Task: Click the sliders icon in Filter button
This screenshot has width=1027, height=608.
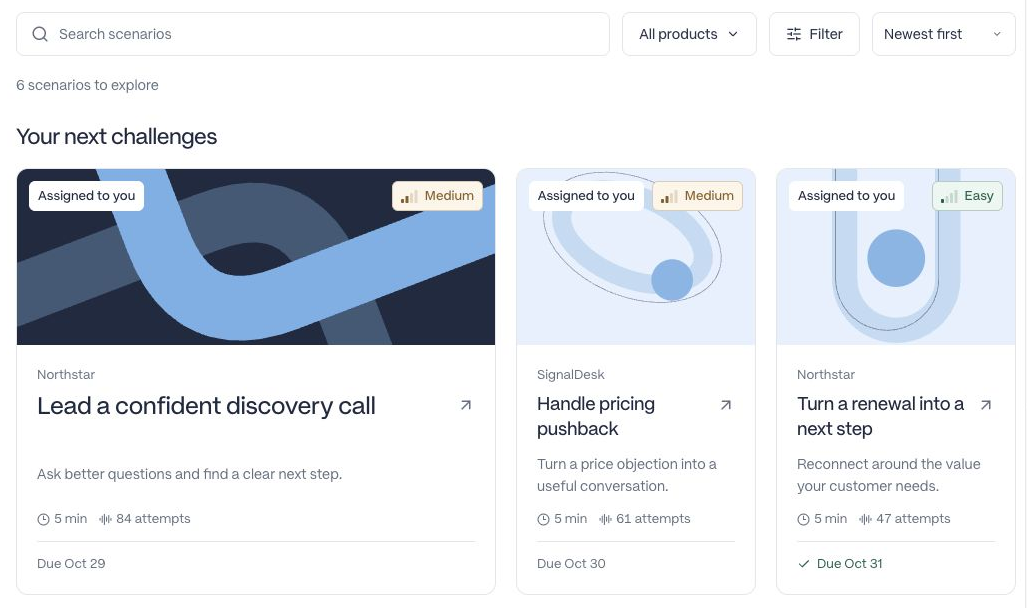Action: [794, 34]
